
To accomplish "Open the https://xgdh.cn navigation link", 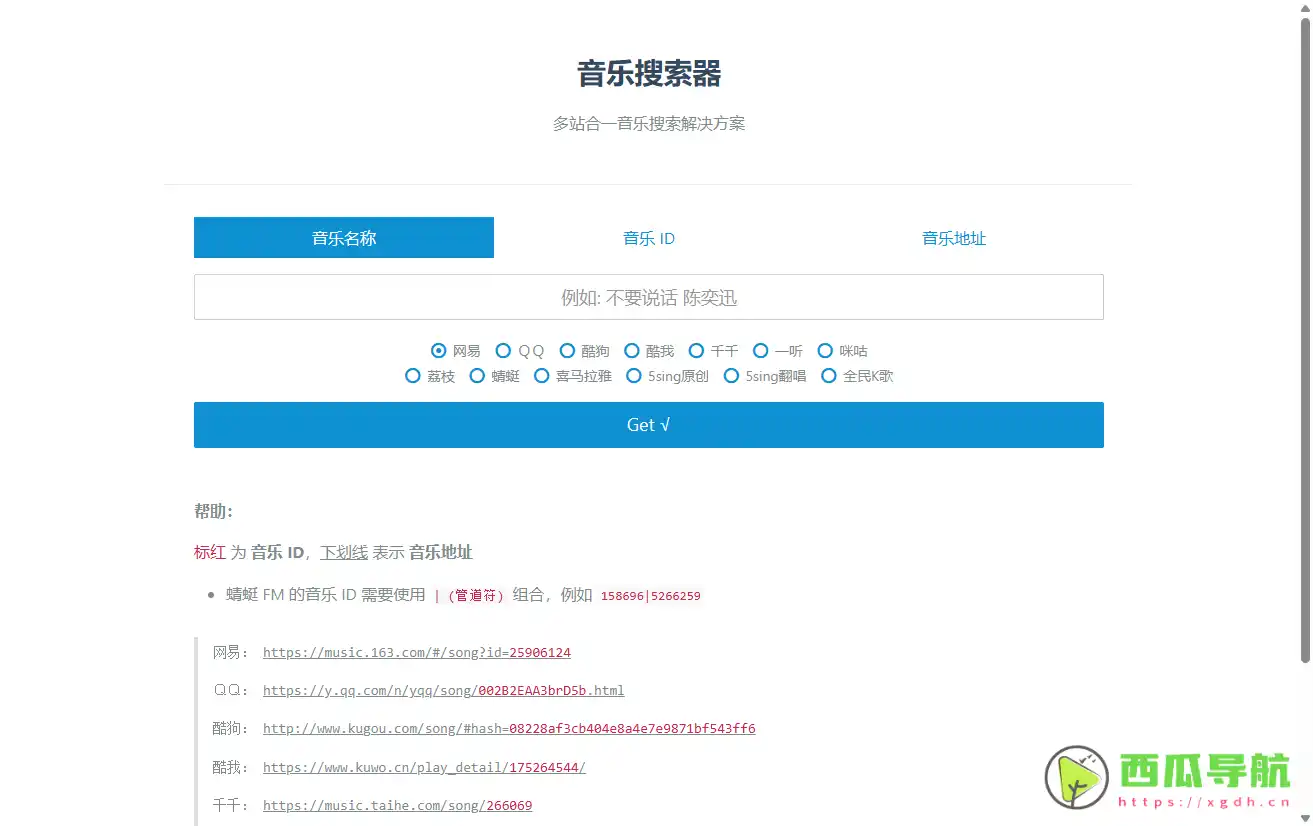I will coord(1204,800).
